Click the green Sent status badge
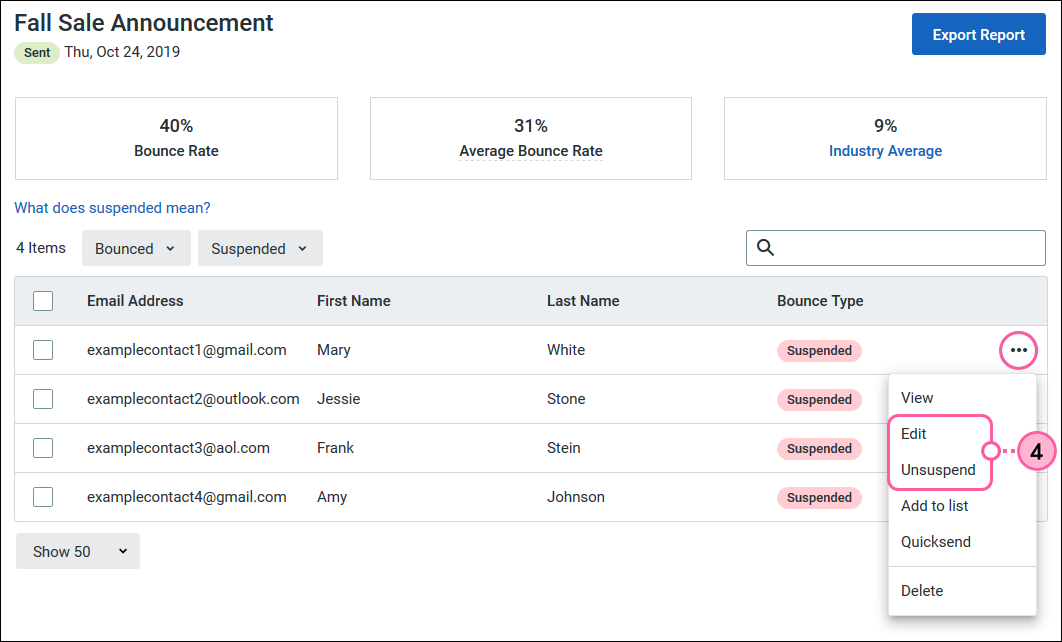Image resolution: width=1062 pixels, height=642 pixels. point(37,53)
